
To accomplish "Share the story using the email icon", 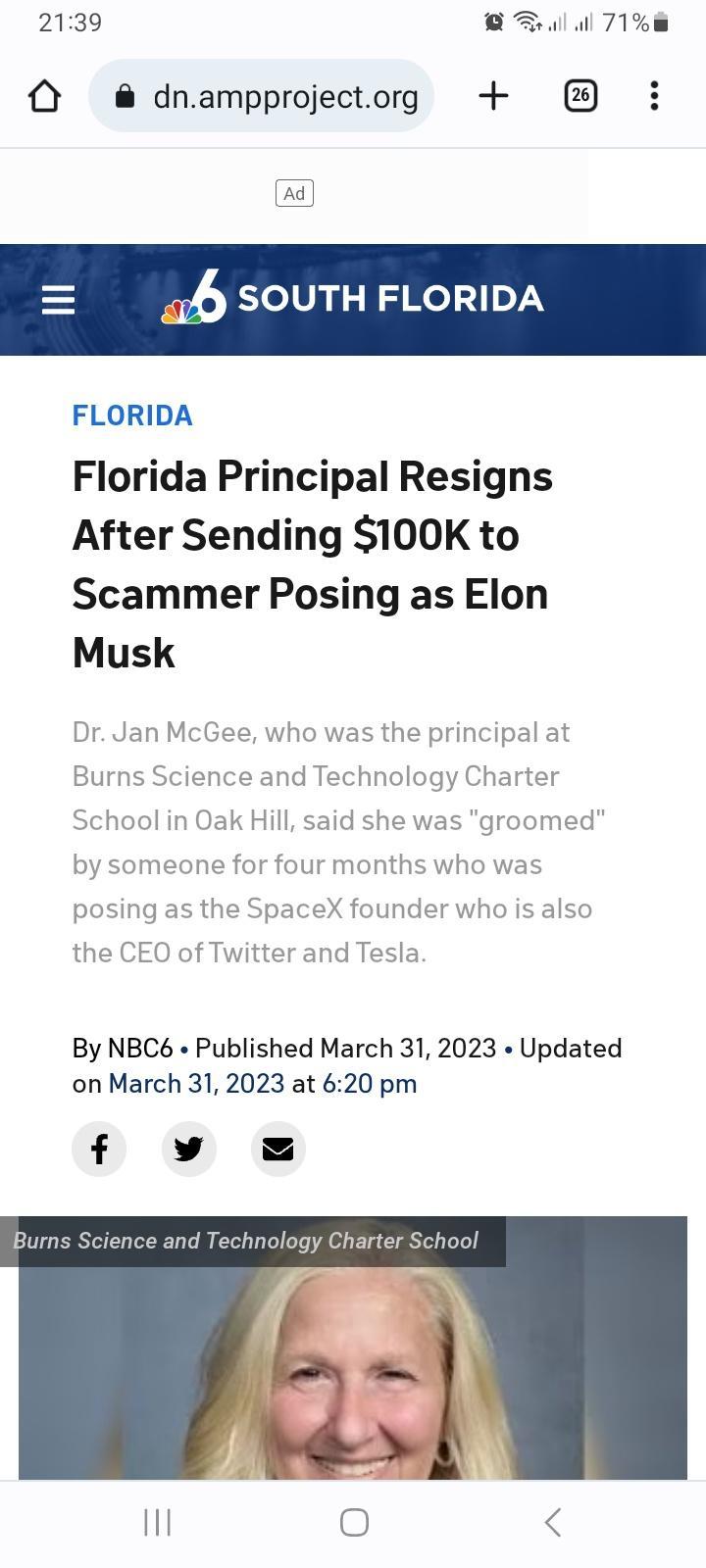I will pyautogui.click(x=277, y=1149).
